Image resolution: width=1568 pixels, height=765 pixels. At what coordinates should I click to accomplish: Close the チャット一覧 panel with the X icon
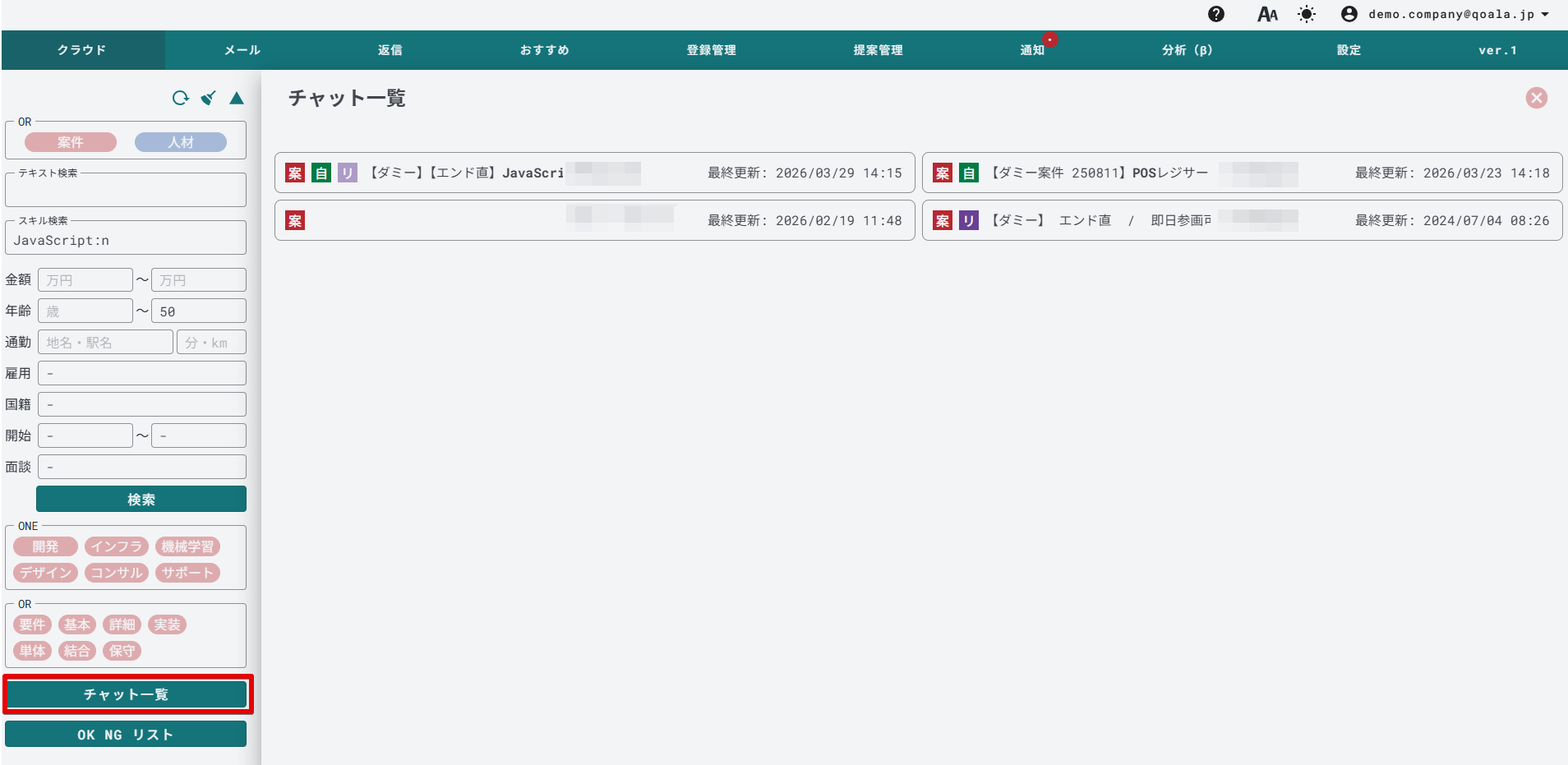pyautogui.click(x=1536, y=98)
